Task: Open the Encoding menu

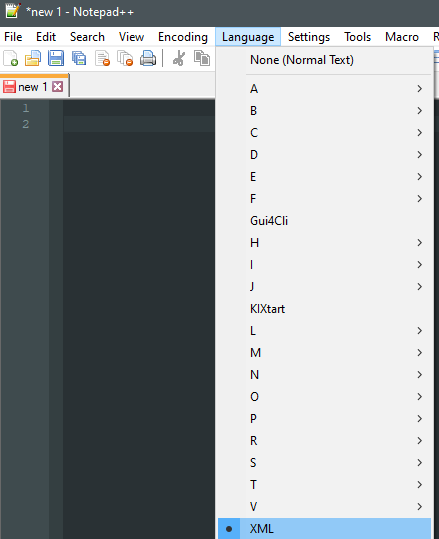Action: coord(183,37)
